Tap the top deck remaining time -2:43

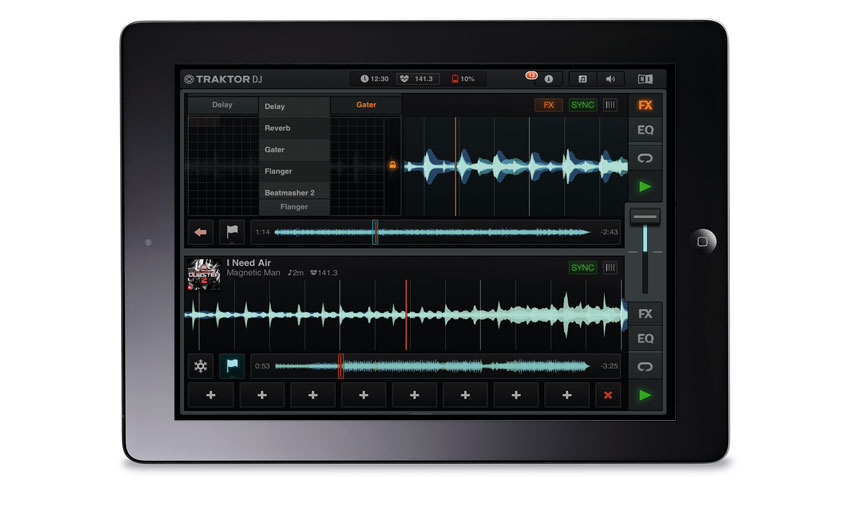[x=609, y=232]
